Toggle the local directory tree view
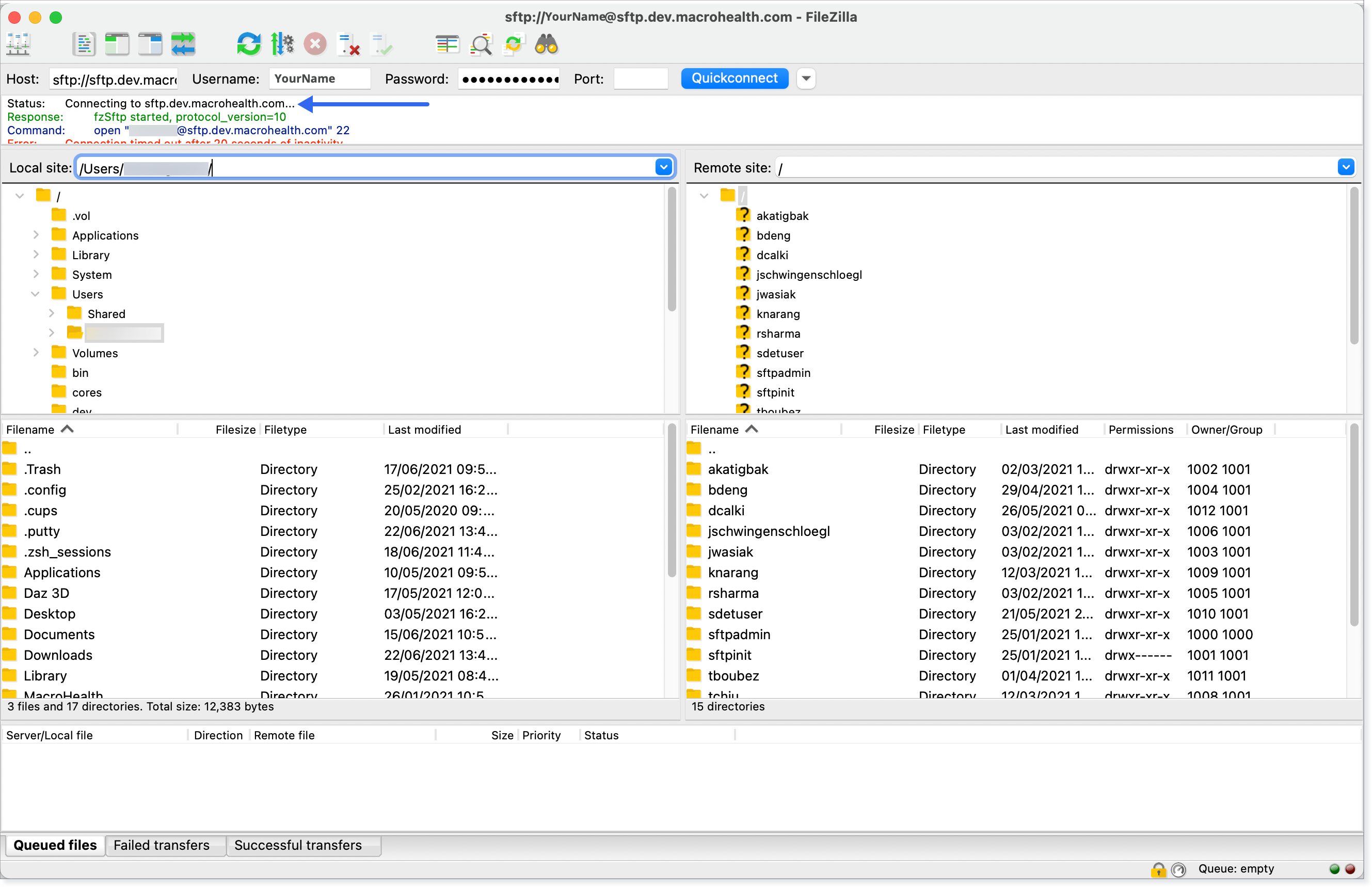Screen dimensions: 1372x887 [x=117, y=44]
